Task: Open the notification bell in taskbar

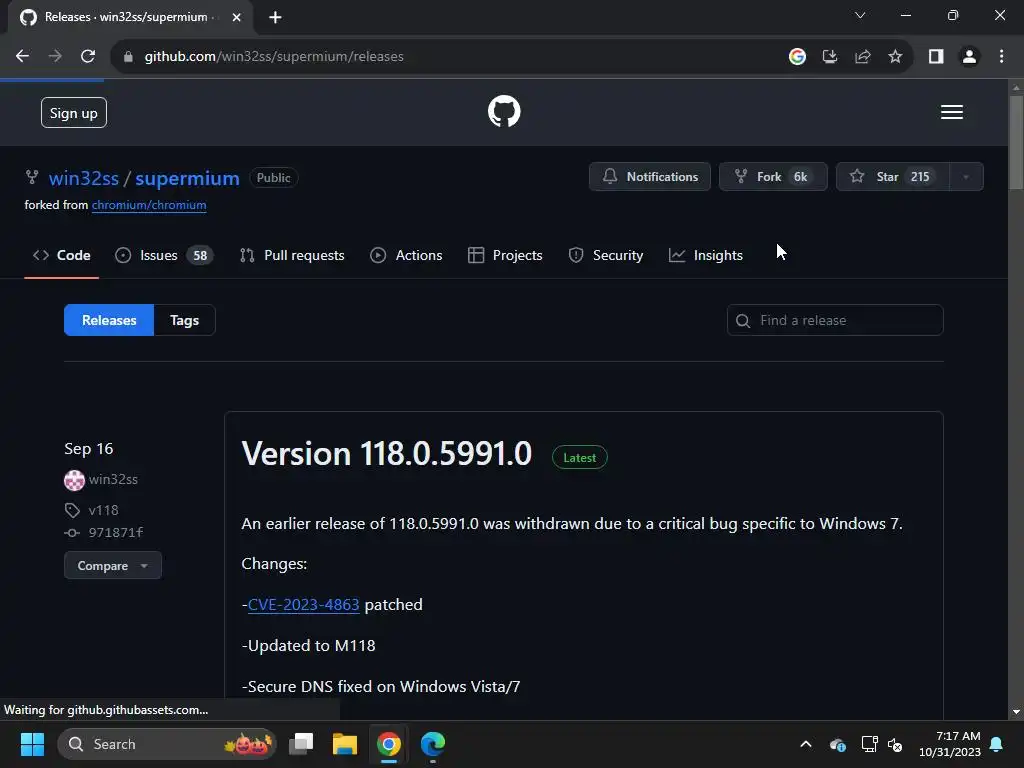Action: click(x=997, y=744)
